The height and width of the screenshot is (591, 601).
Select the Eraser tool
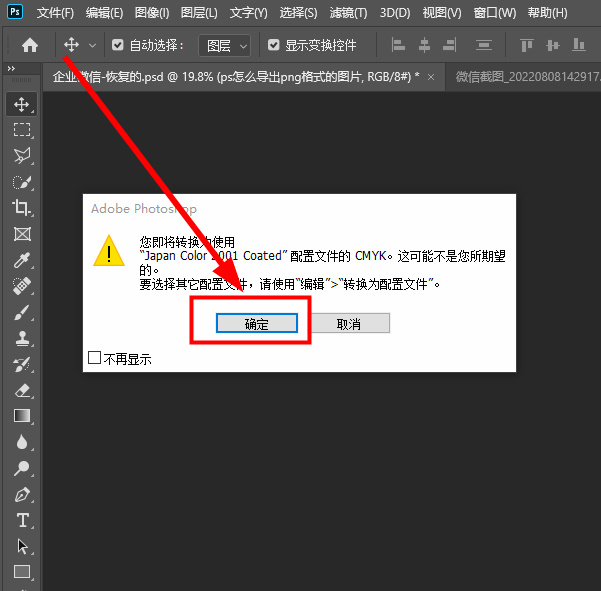point(23,391)
